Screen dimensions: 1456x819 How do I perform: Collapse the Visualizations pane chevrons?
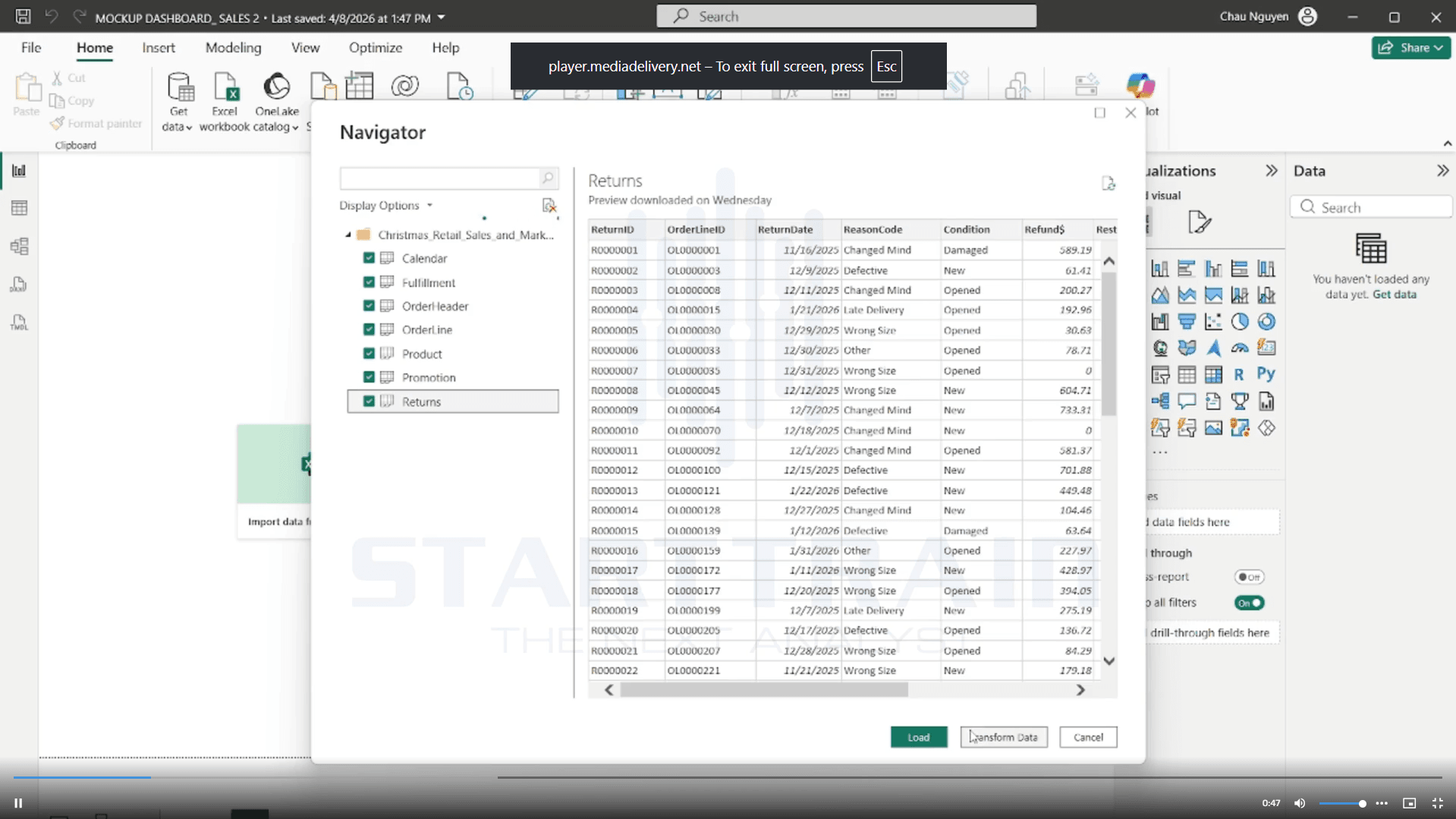coord(1272,171)
